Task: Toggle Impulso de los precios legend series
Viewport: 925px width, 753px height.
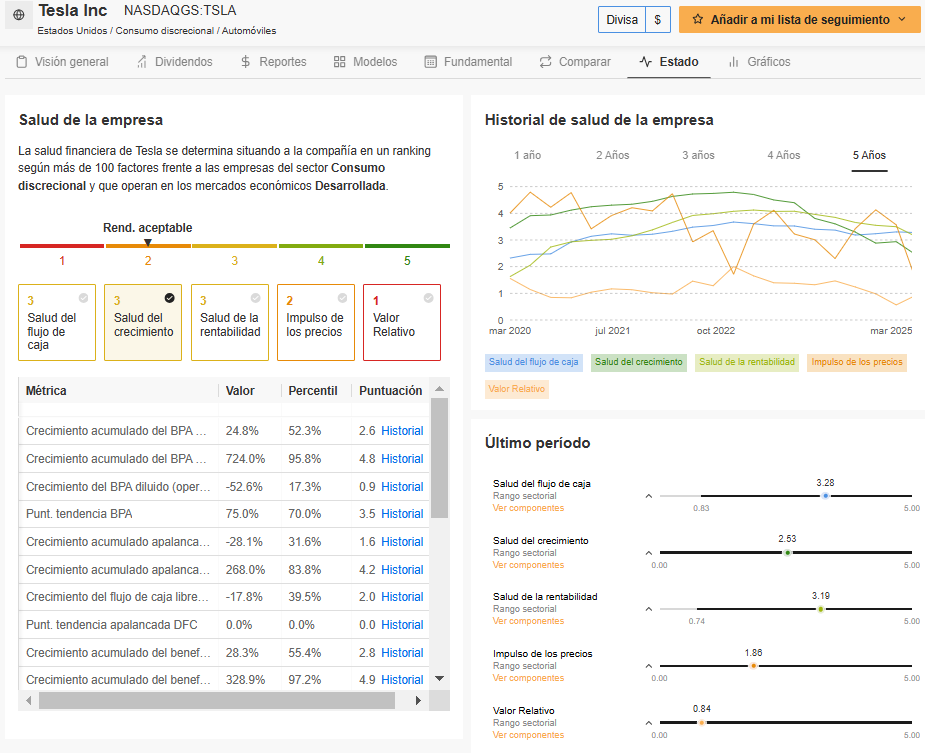Action: 857,362
